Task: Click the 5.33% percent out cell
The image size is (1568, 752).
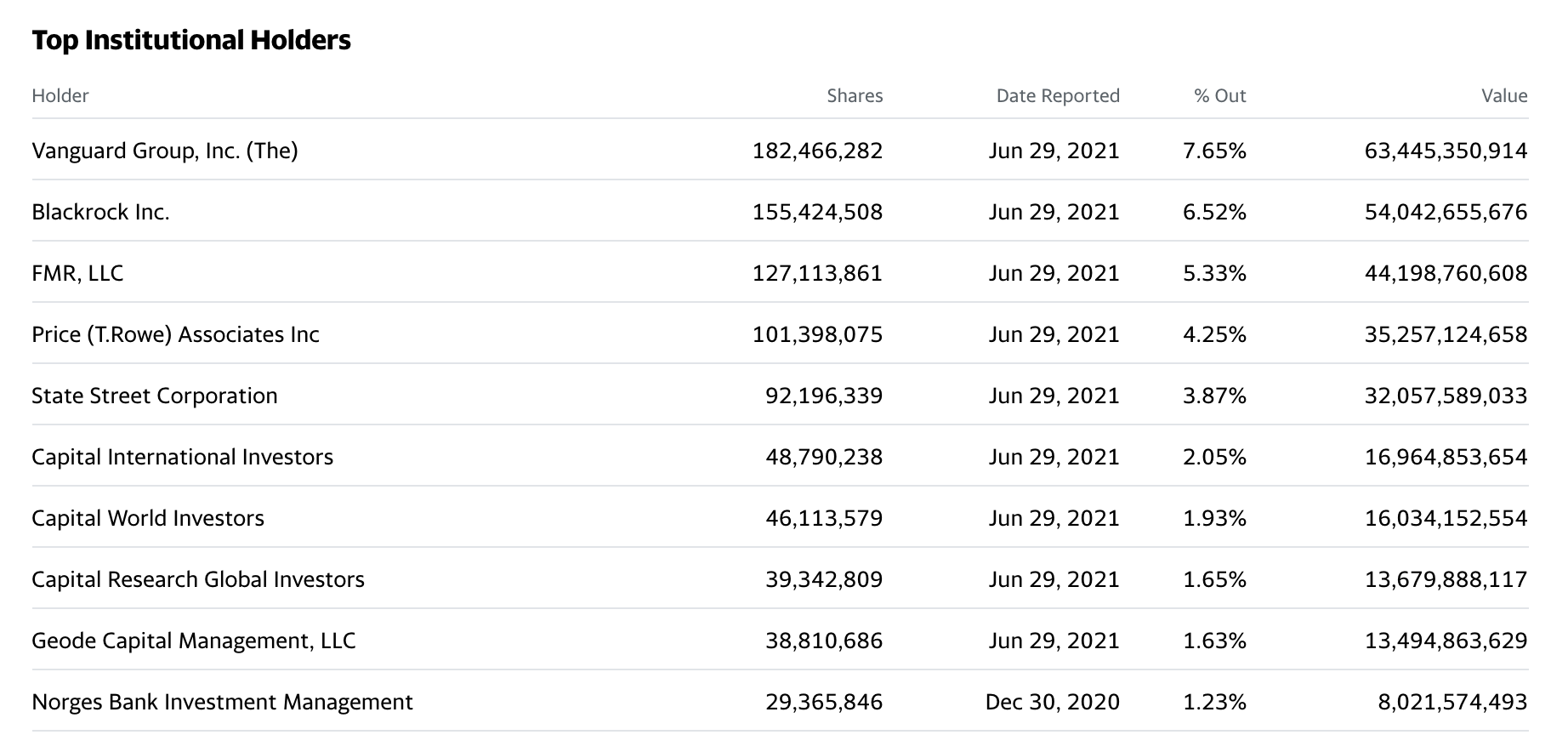Action: coord(1214,273)
